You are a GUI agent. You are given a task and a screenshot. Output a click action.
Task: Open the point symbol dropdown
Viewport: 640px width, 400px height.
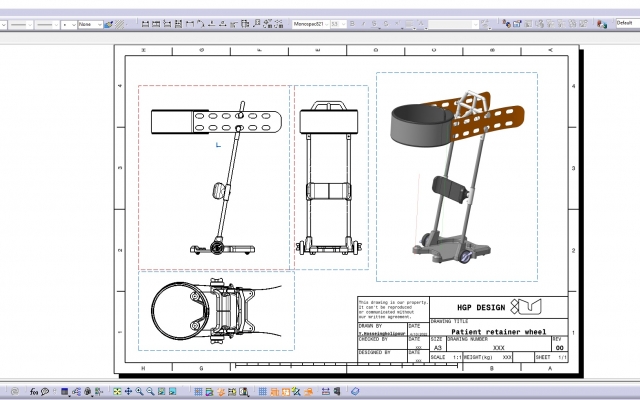point(69,24)
